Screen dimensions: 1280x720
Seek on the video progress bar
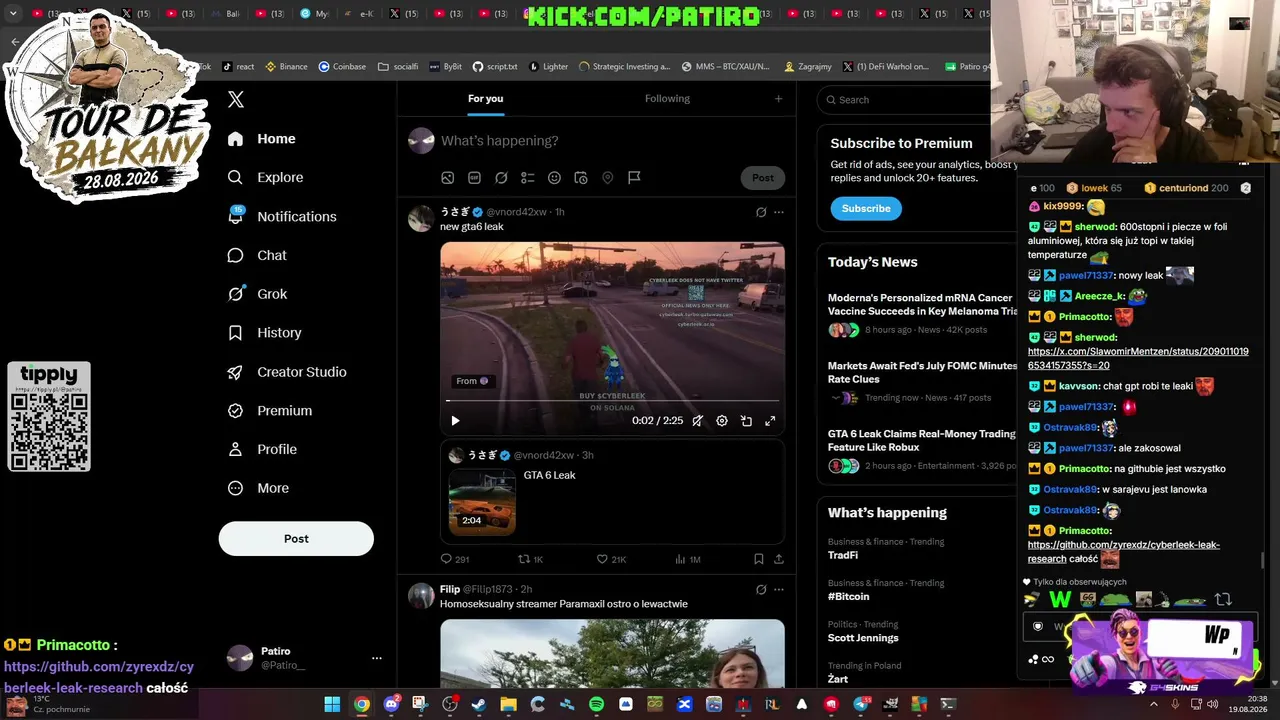click(612, 401)
